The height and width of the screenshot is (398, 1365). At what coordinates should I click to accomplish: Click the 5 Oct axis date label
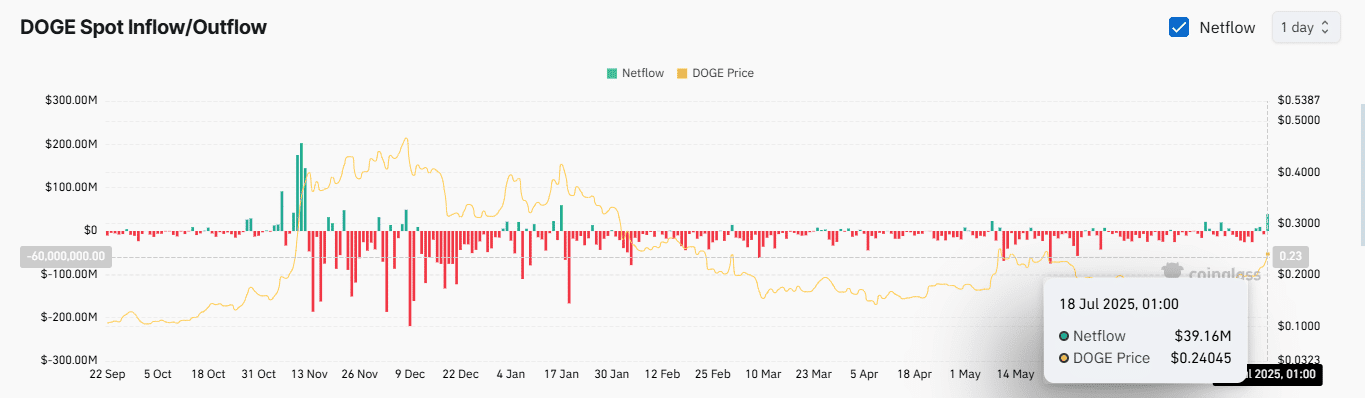coord(158,374)
